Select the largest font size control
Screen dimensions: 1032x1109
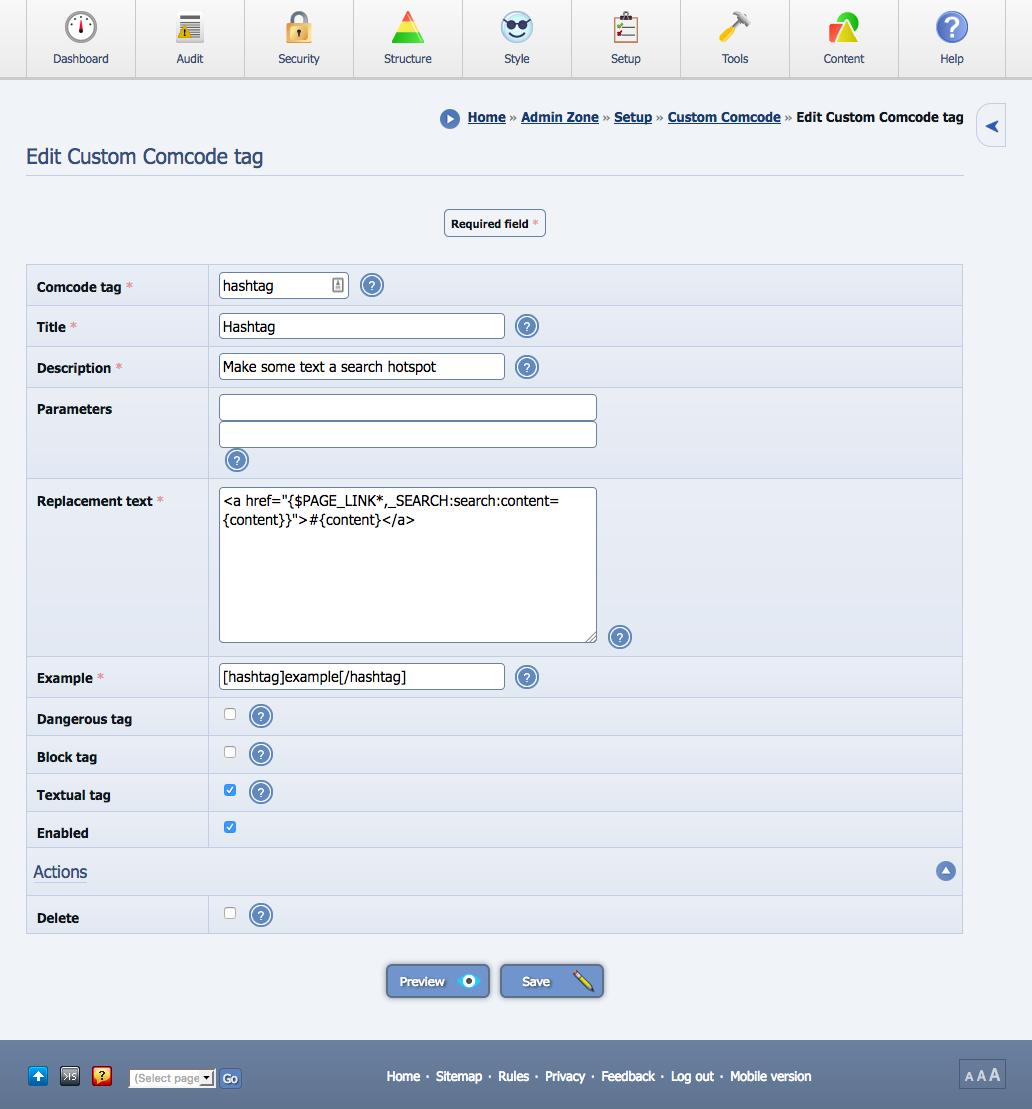pos(994,1075)
